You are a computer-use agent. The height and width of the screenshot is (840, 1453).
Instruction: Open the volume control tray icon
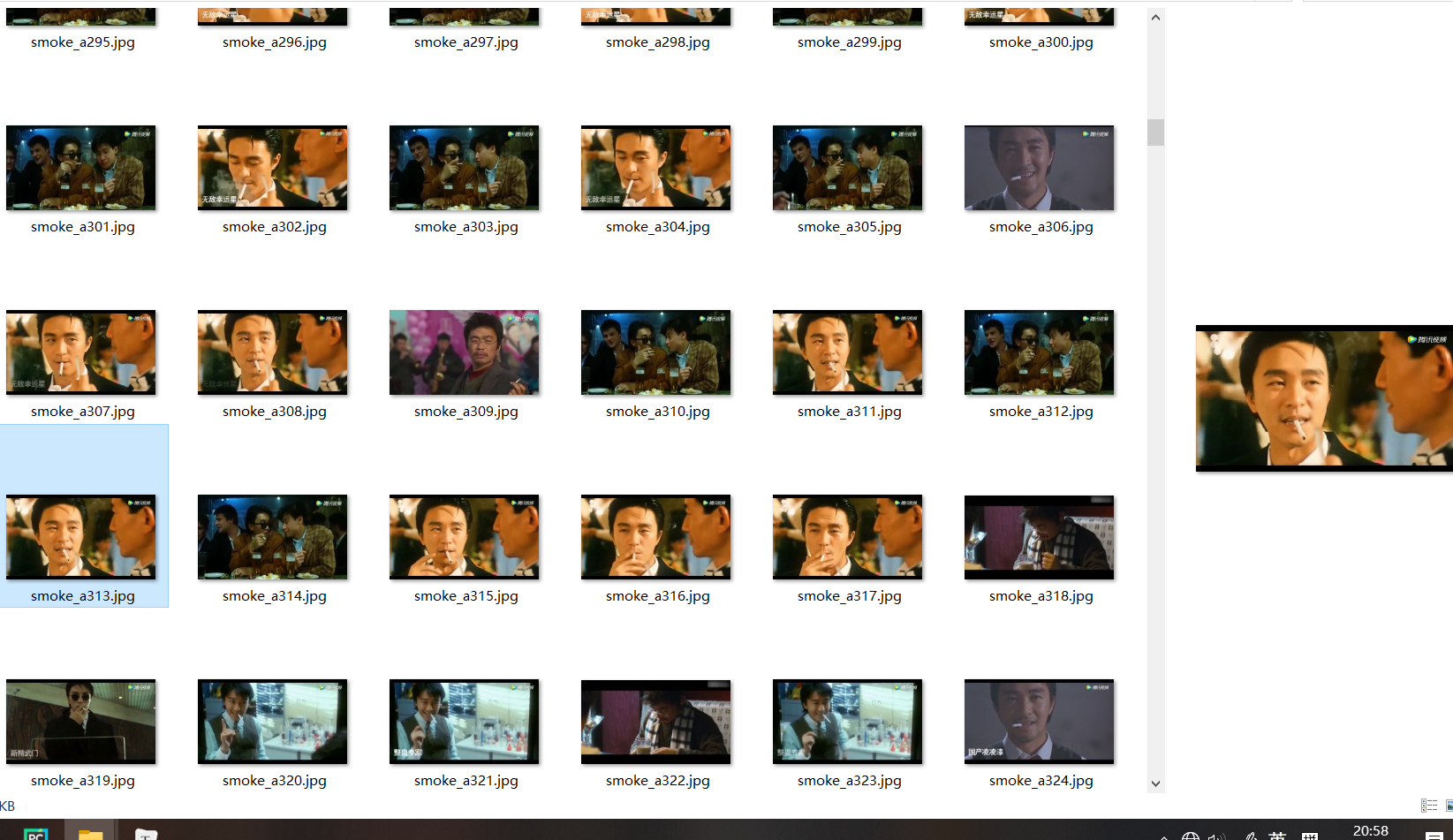pyautogui.click(x=1217, y=836)
